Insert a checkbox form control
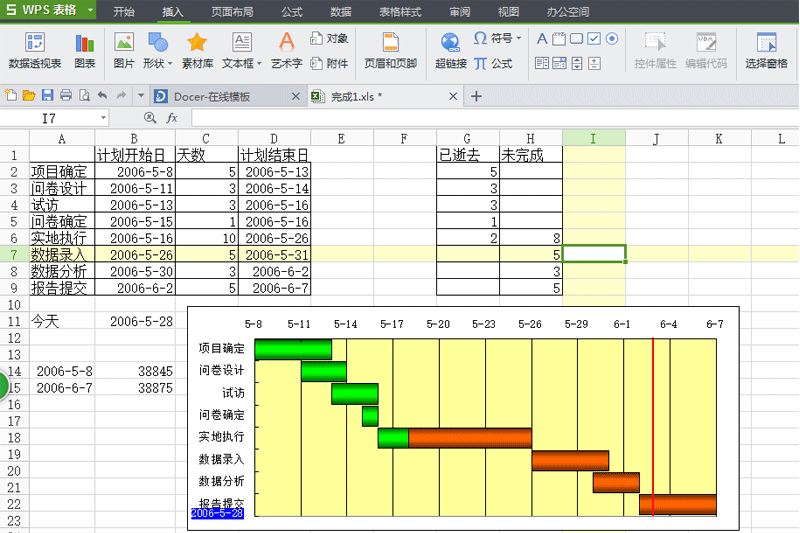This screenshot has height=533, width=800. (594, 39)
